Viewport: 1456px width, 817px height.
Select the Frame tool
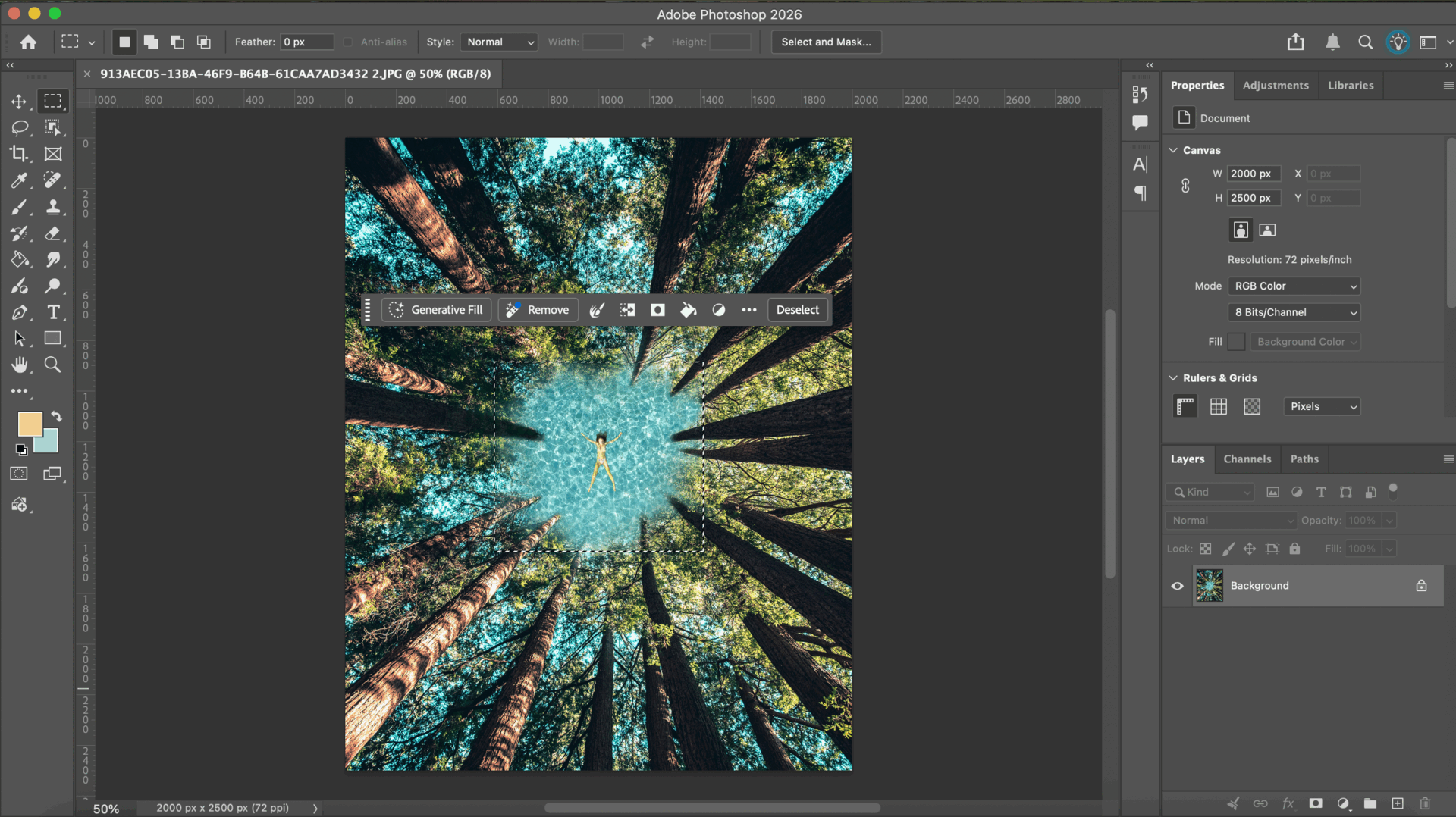pyautogui.click(x=52, y=154)
